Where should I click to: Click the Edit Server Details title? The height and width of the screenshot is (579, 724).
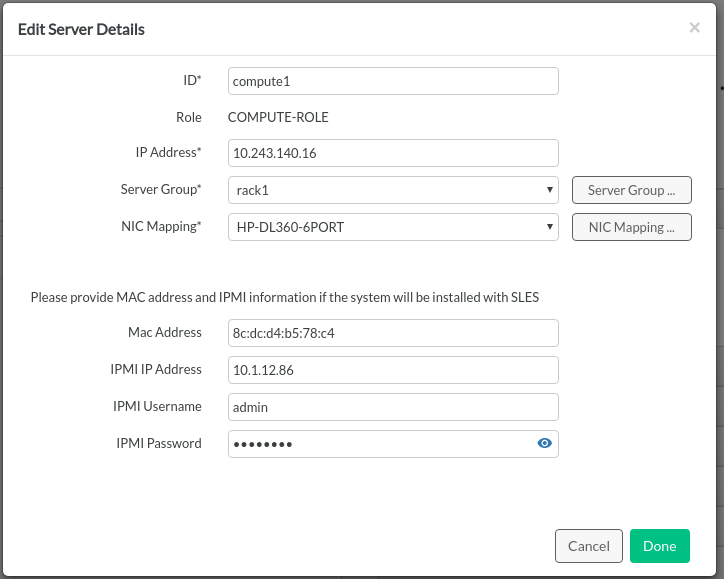click(x=82, y=29)
